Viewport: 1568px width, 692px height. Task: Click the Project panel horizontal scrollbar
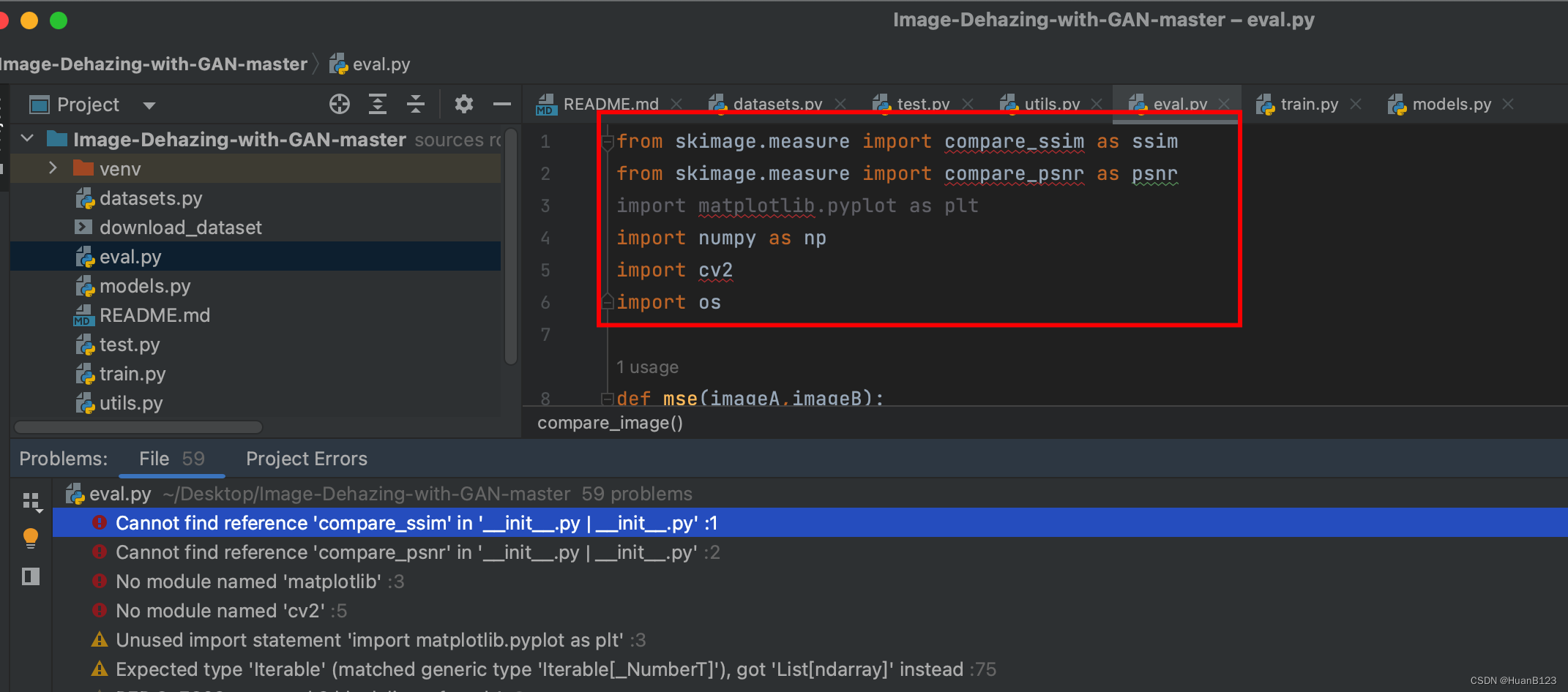pos(138,426)
